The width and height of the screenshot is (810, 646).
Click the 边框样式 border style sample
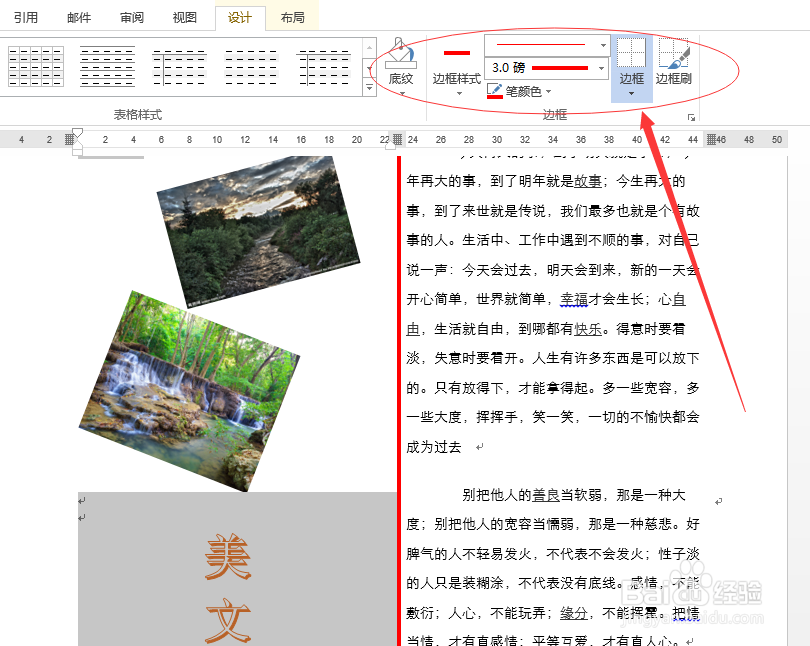pyautogui.click(x=457, y=53)
